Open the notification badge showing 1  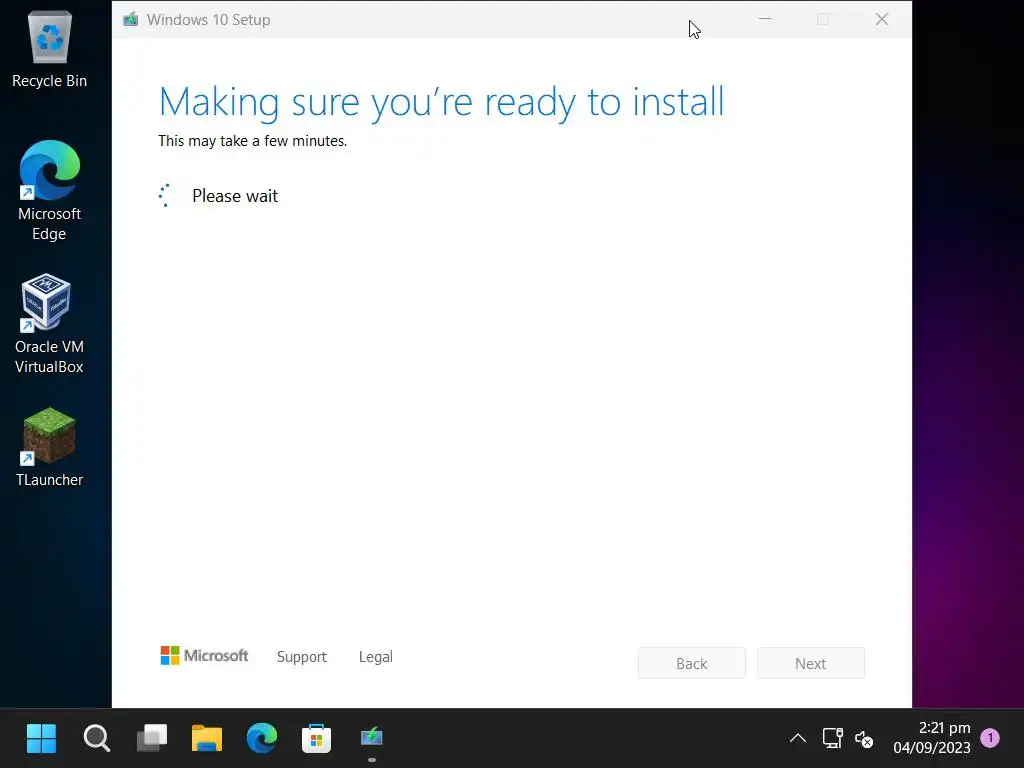click(x=990, y=738)
